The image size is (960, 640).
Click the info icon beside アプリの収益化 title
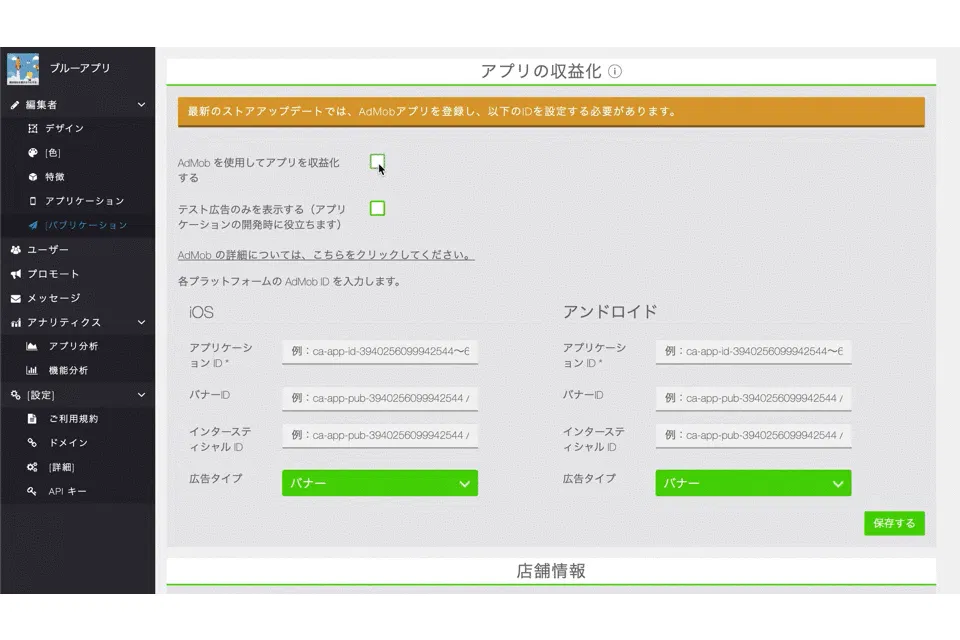point(615,71)
